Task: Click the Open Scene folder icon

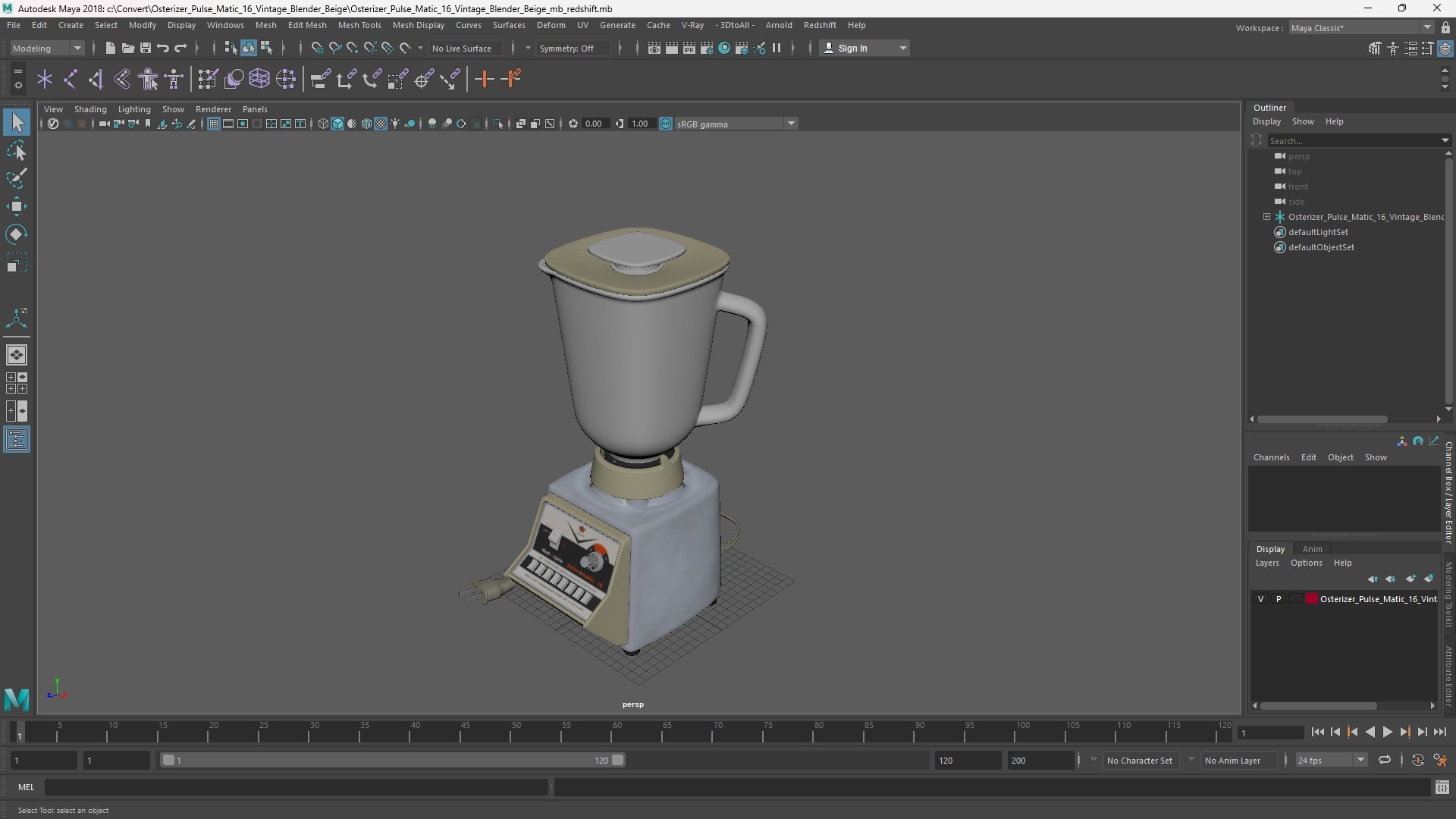Action: coord(127,48)
